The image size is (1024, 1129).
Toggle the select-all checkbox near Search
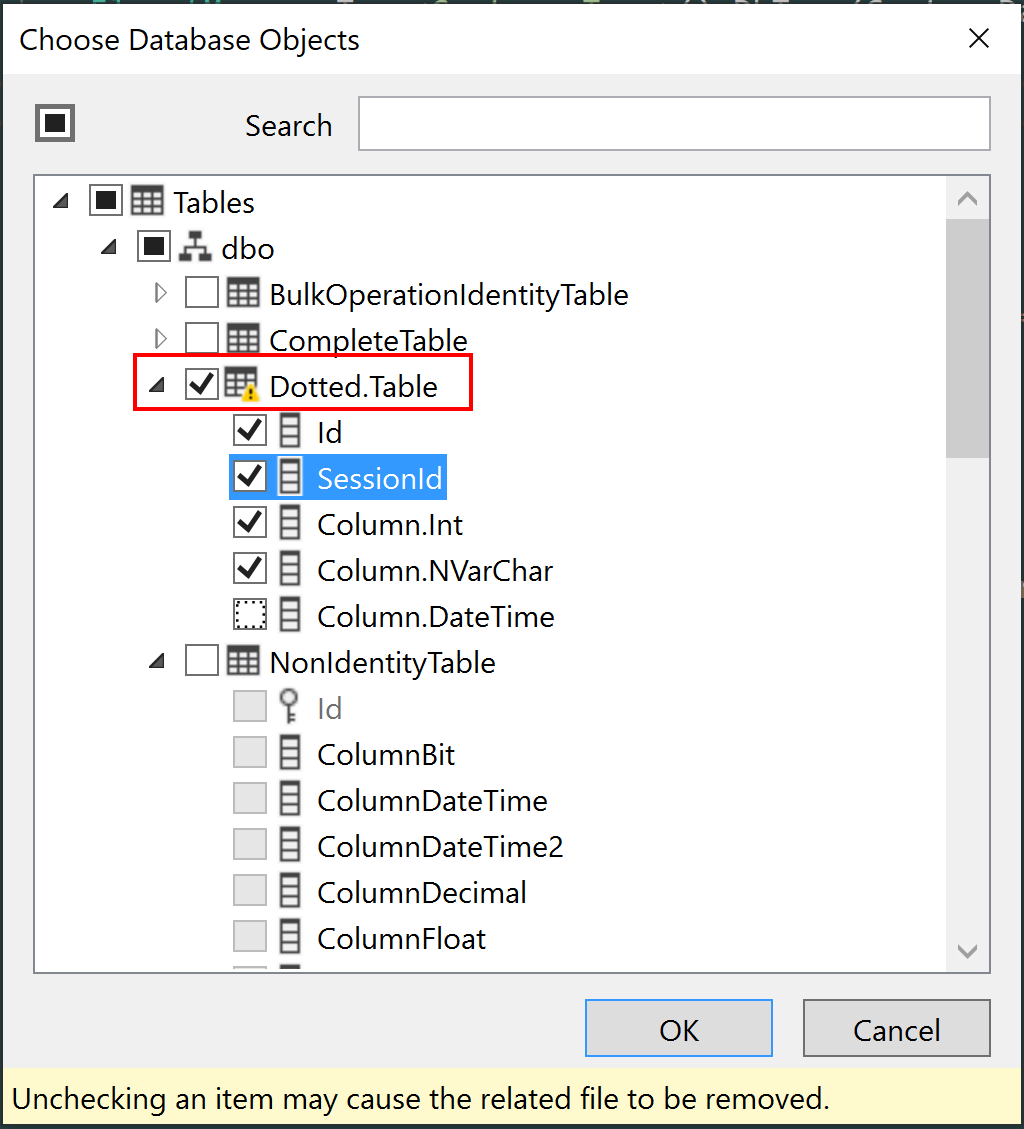(x=55, y=122)
